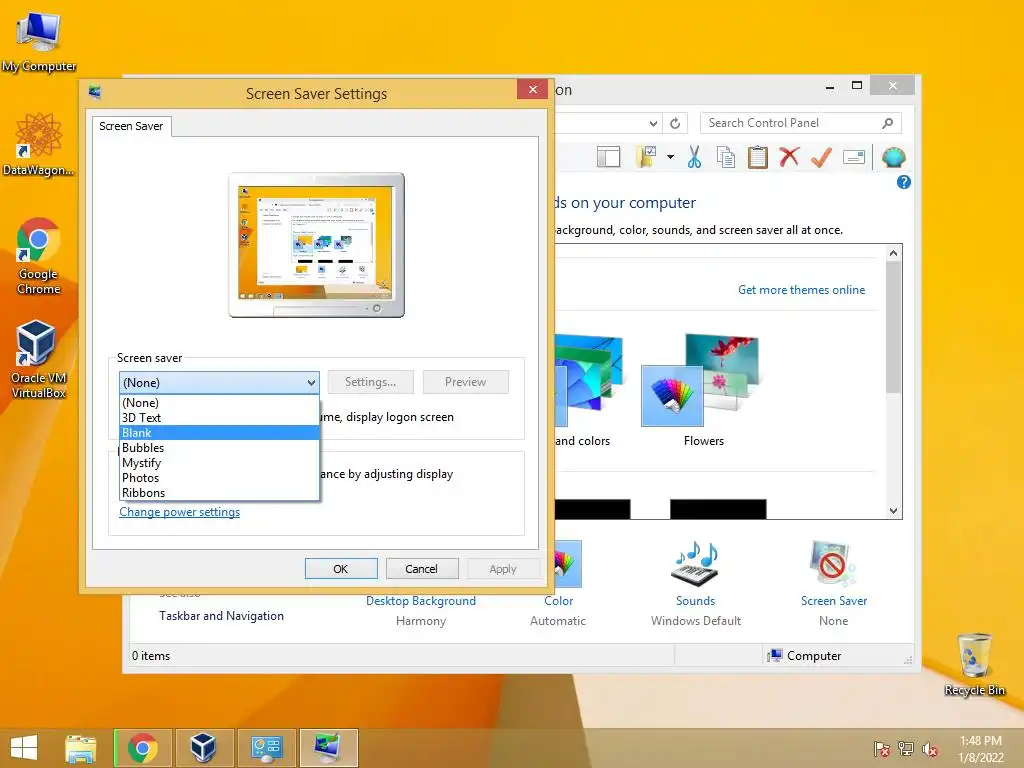1024x768 pixels.
Task: Click themes list scroll down arrow
Action: click(893, 511)
